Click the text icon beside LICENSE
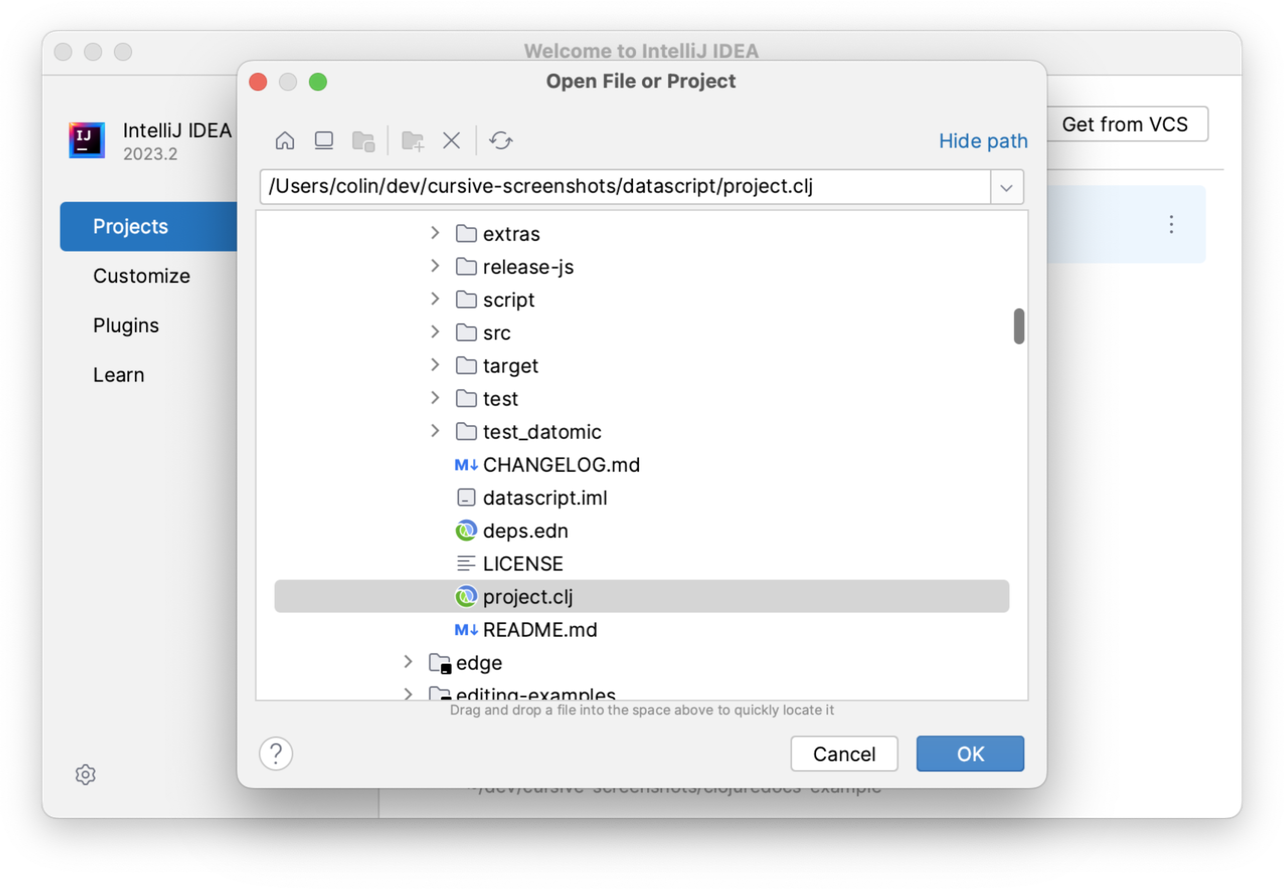 pos(466,564)
